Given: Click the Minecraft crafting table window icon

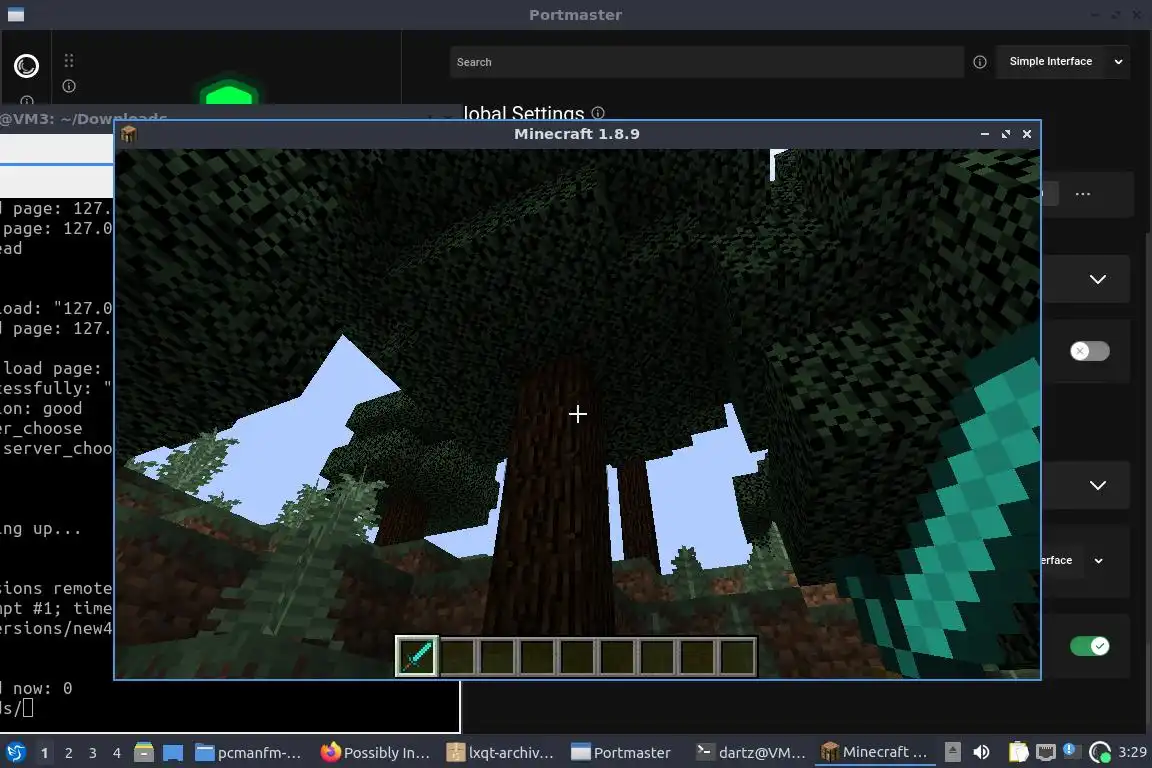Looking at the screenshot, I should [129, 134].
